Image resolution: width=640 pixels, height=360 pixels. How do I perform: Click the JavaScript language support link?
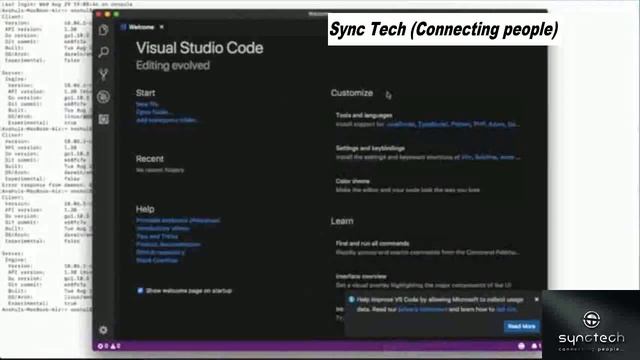400,124
